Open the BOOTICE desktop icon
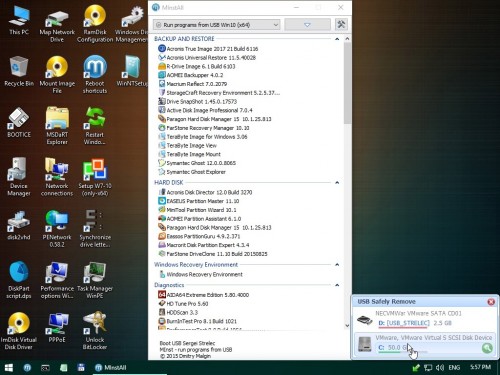Image resolution: width=500 pixels, height=375 pixels. tap(19, 123)
